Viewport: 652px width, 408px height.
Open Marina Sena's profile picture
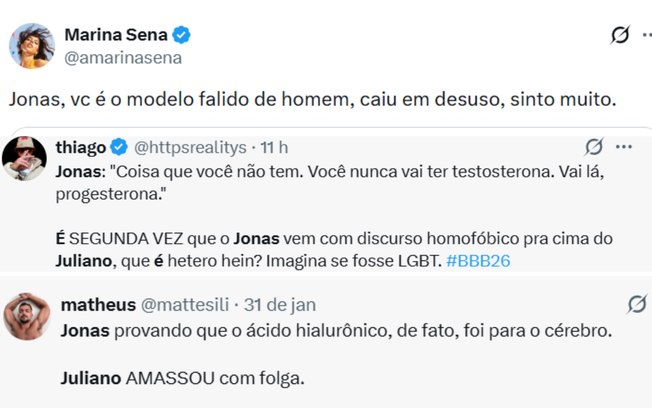pos(31,46)
